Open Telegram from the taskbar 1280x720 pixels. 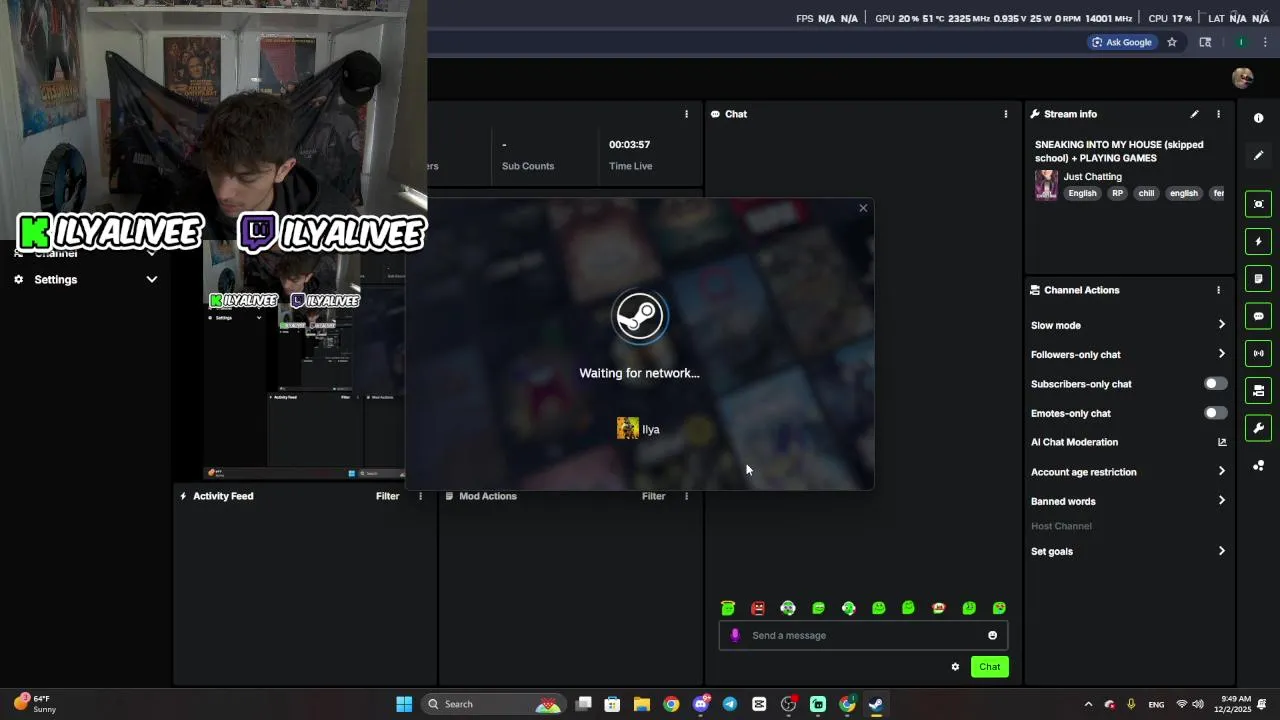coord(730,704)
